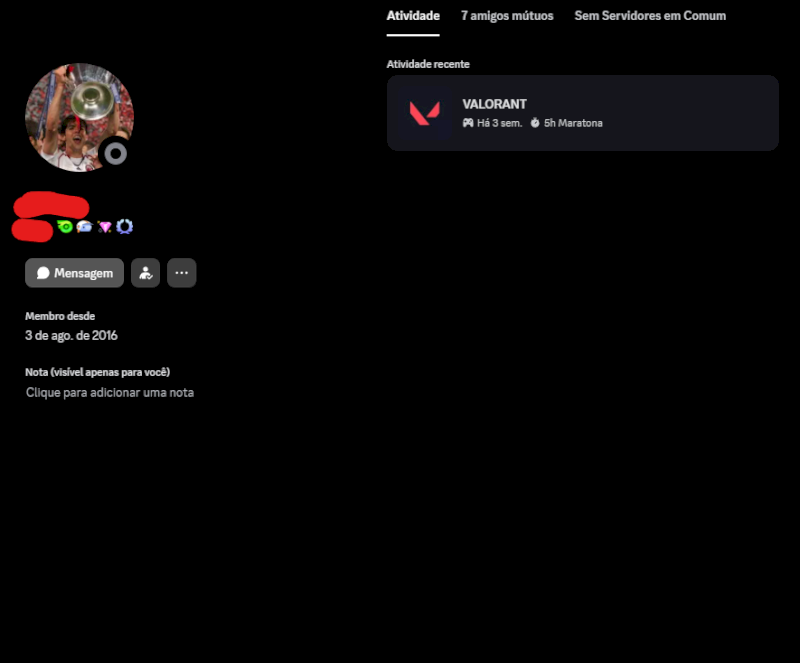Open the three-dot more options menu
The image size is (800, 663).
(182, 273)
